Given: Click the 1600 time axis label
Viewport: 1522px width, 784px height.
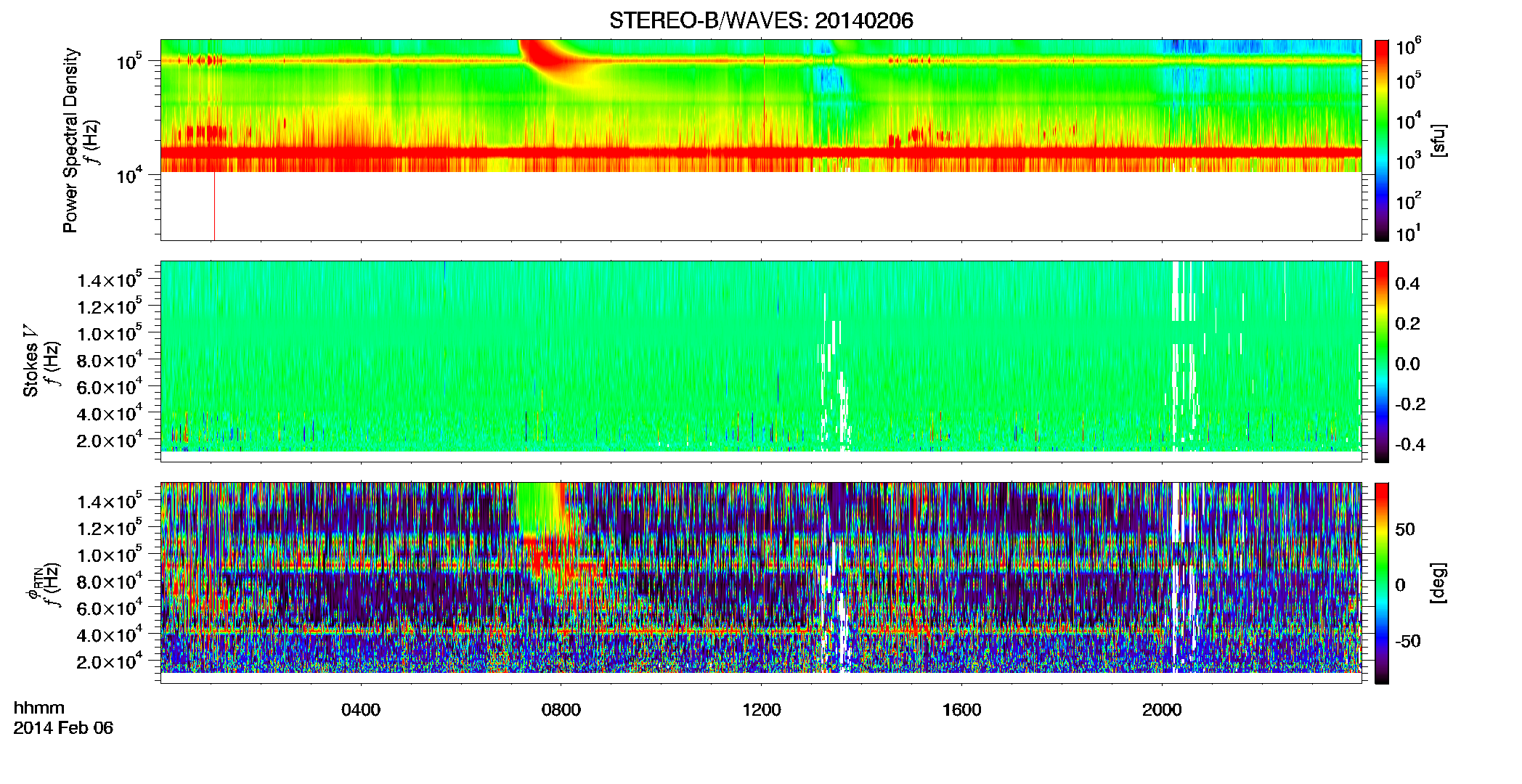Looking at the screenshot, I should (x=961, y=710).
